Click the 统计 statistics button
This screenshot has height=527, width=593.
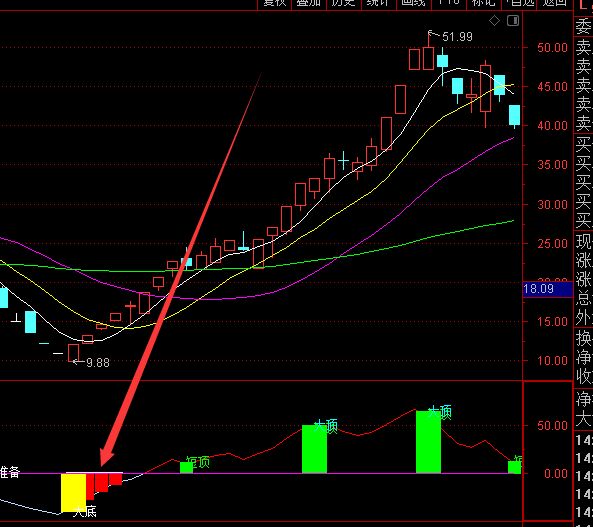[x=378, y=3]
